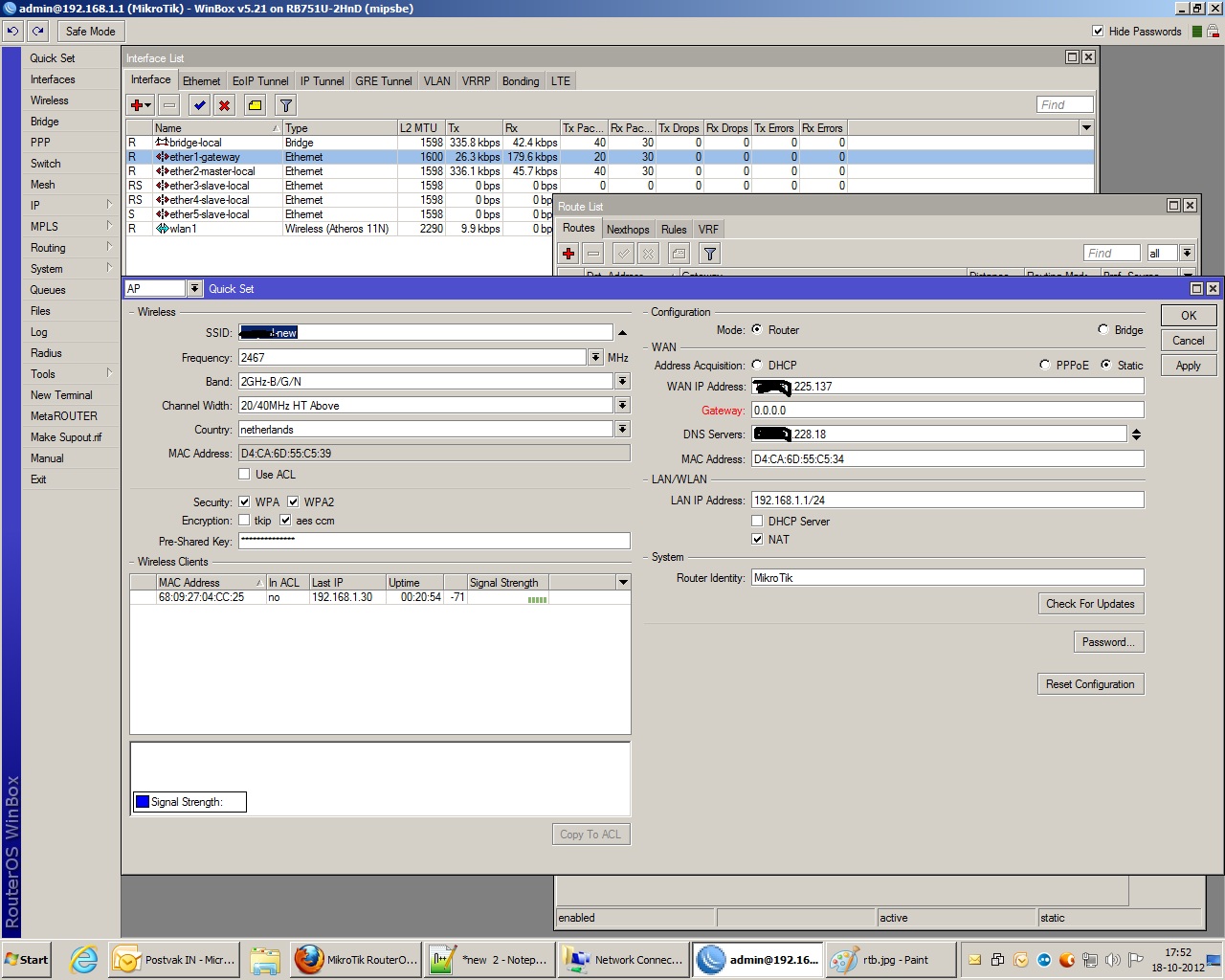Switch to new 2 Notepad taskbar item
The image size is (1225, 980).
click(490, 960)
